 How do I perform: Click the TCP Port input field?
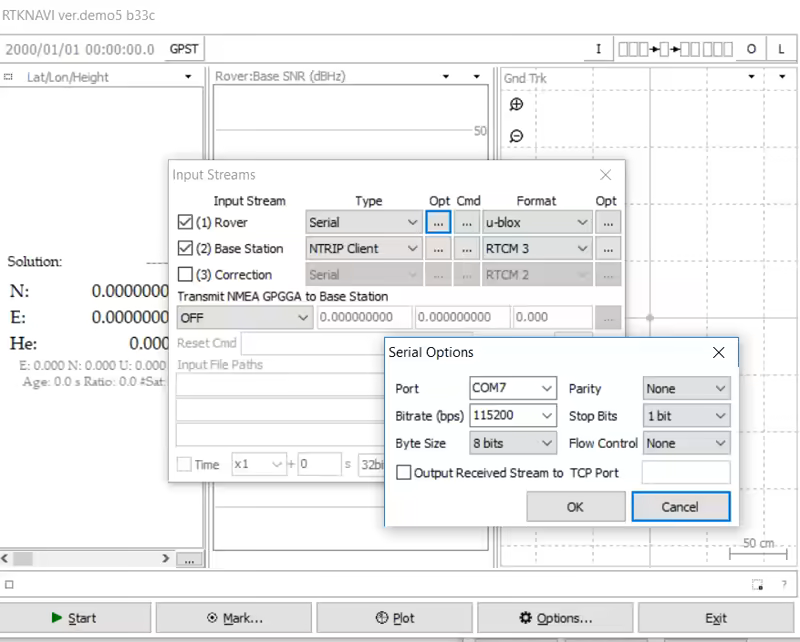[685, 473]
